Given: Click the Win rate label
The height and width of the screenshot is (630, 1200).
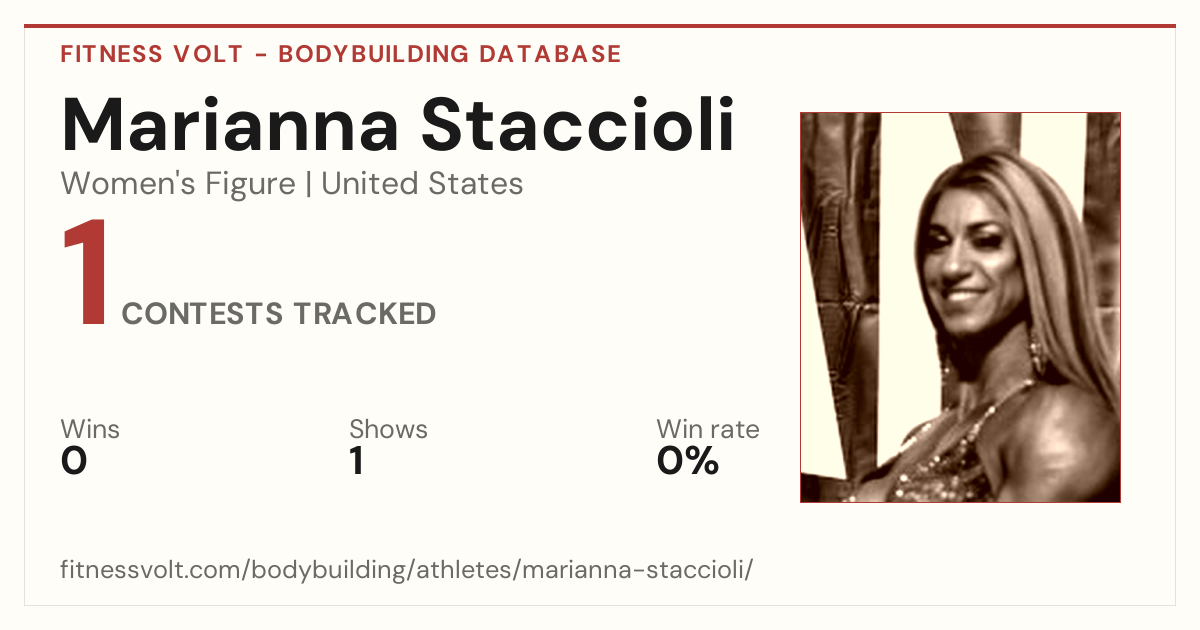Looking at the screenshot, I should pyautogui.click(x=708, y=429).
